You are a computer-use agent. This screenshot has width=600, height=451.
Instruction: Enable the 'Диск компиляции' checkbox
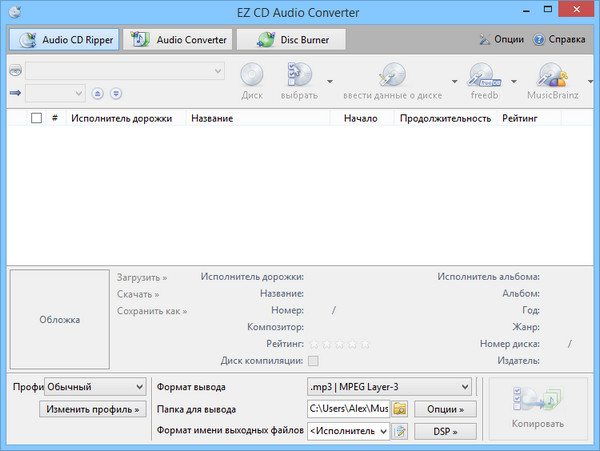coord(314,360)
